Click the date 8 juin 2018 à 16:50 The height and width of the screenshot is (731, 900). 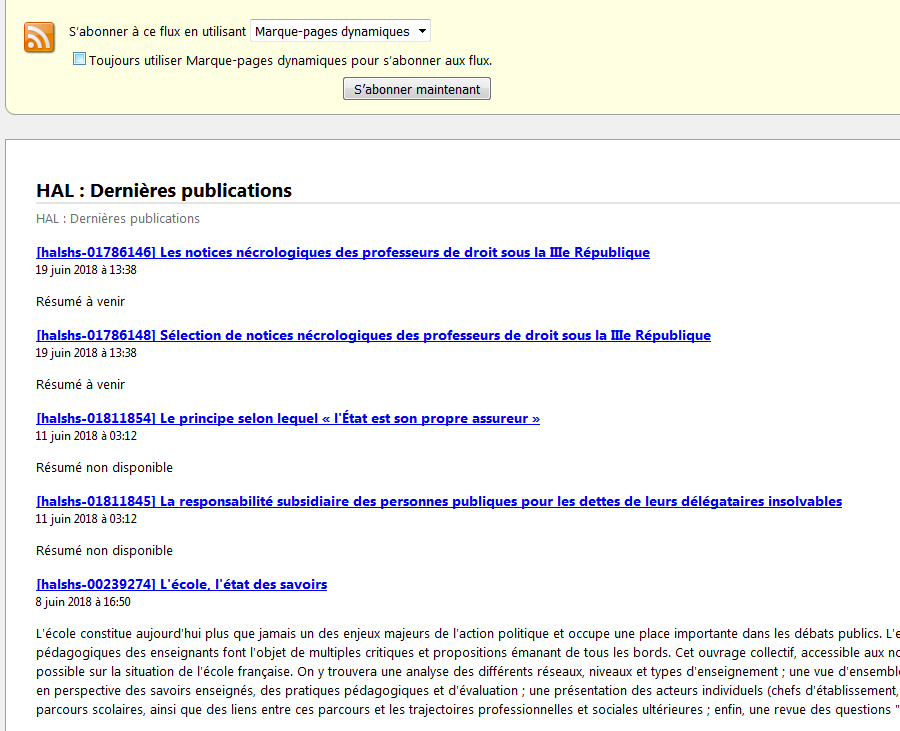pos(83,602)
